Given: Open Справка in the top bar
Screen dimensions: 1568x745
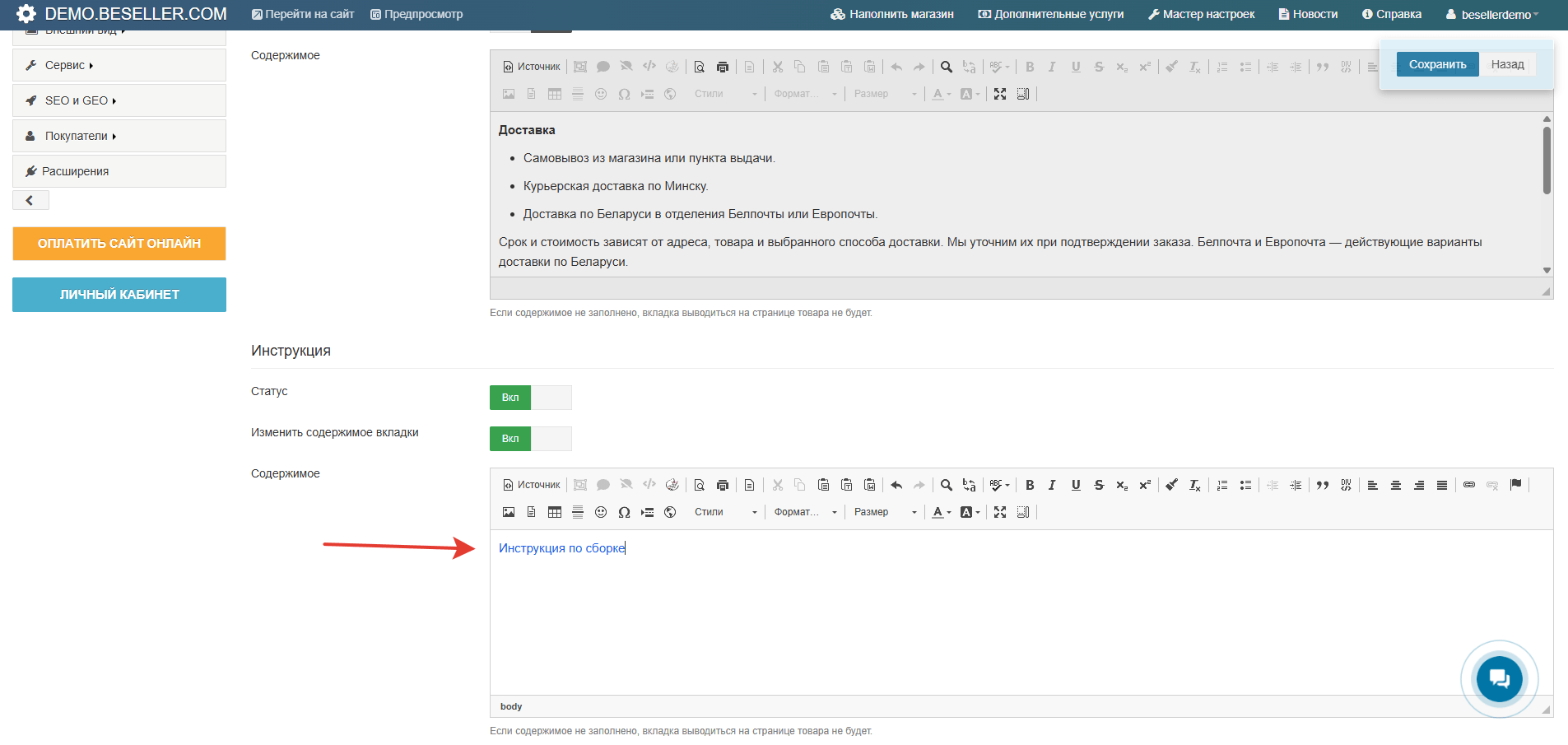Looking at the screenshot, I should click(1392, 14).
